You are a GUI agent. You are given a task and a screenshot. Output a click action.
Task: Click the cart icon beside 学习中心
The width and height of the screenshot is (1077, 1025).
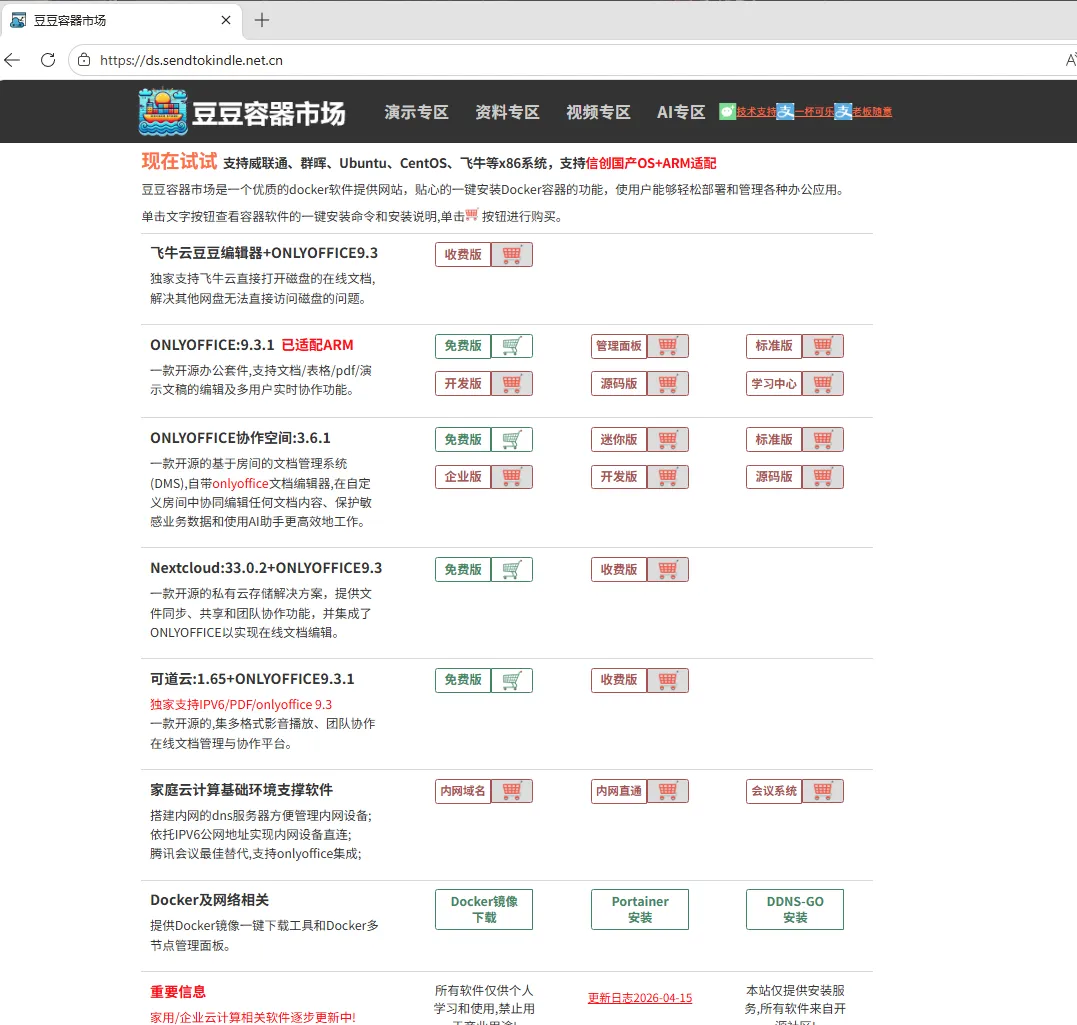click(821, 383)
